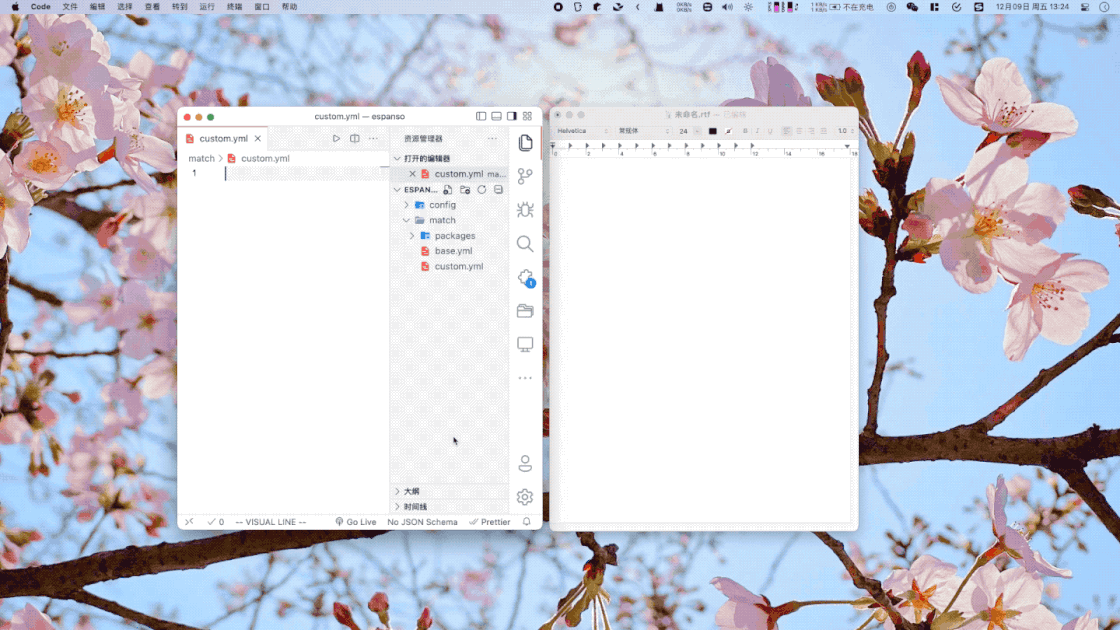Open the Source Control view in activity bar

click(x=525, y=177)
